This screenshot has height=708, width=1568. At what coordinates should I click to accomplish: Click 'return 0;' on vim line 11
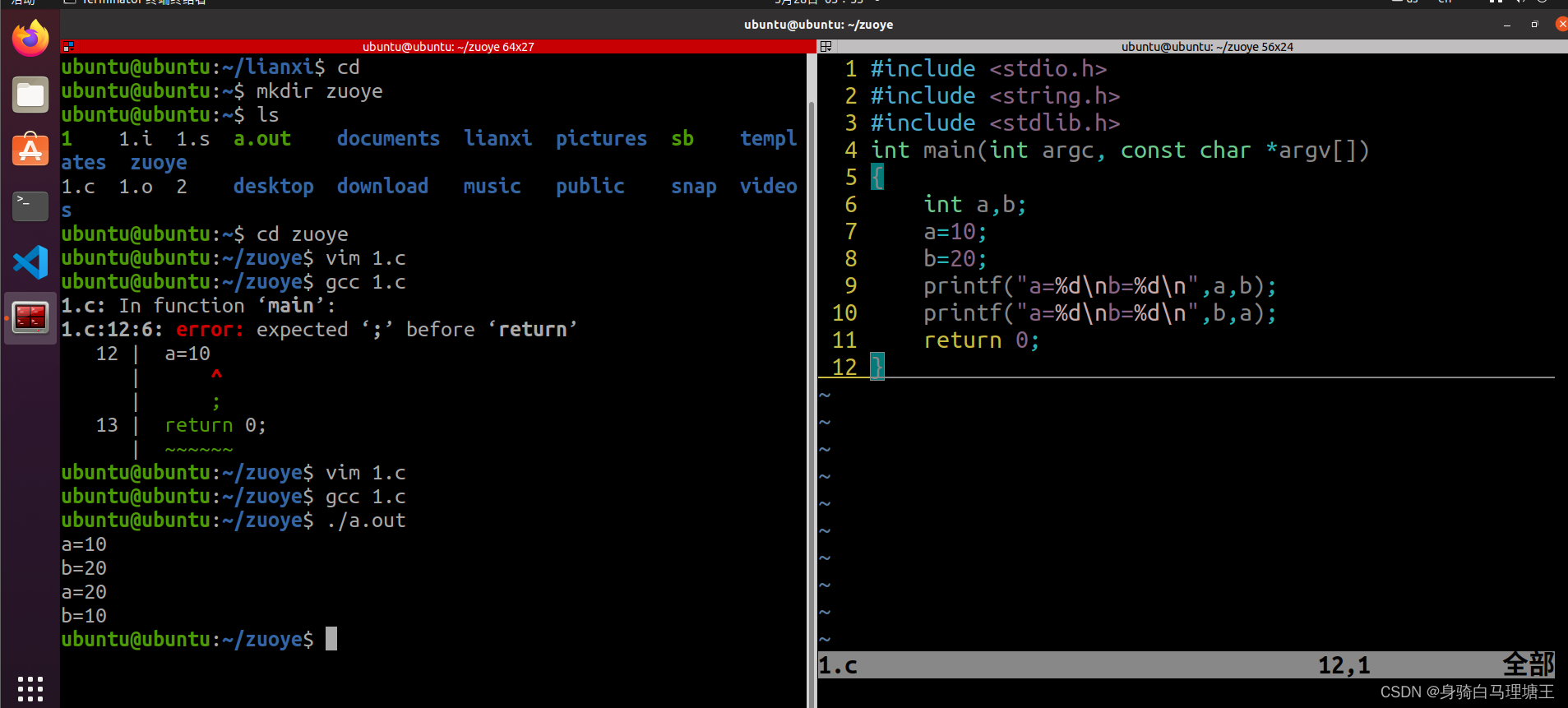click(x=981, y=340)
